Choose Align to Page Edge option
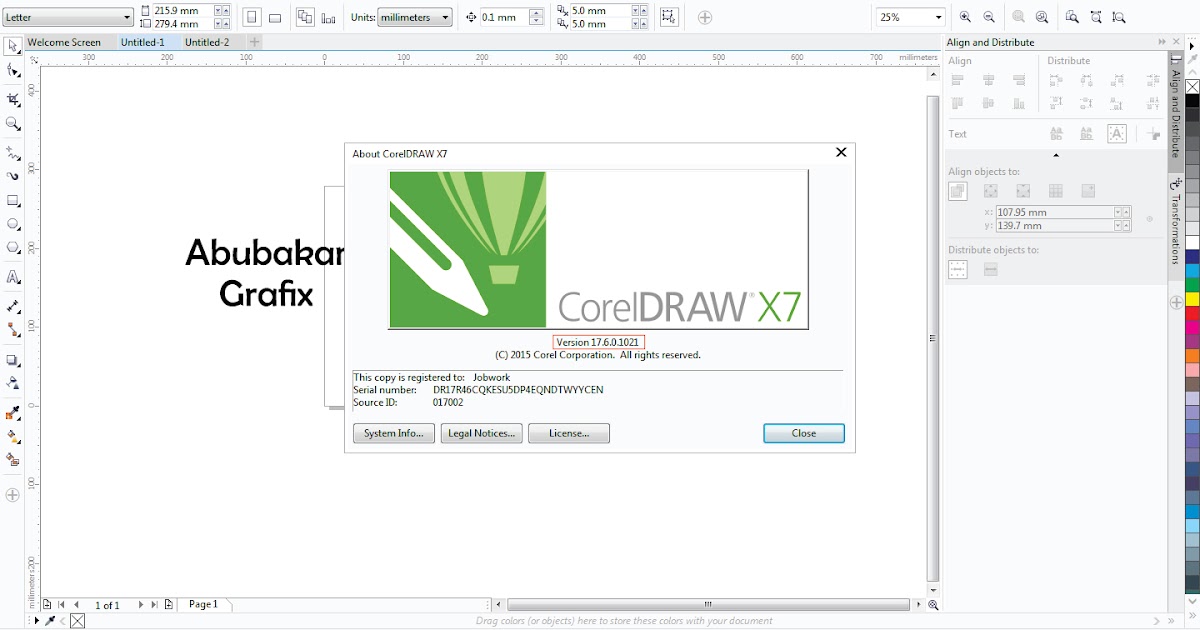Viewport: 1200px width, 630px height. click(991, 191)
